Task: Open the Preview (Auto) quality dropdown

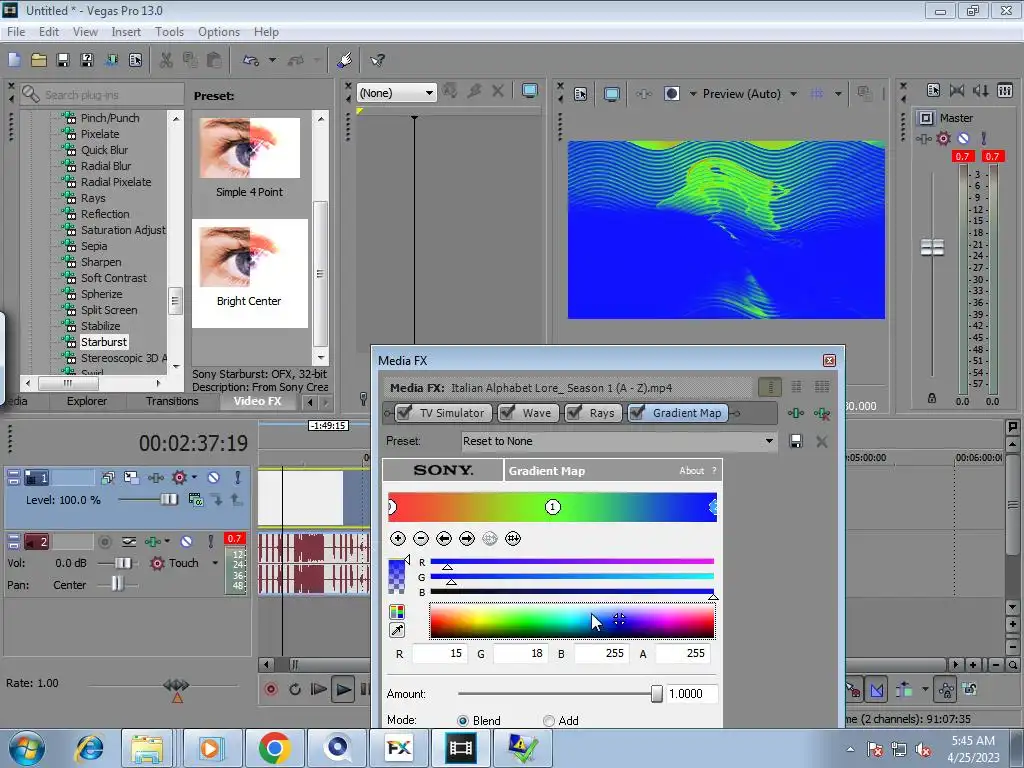Action: click(793, 93)
